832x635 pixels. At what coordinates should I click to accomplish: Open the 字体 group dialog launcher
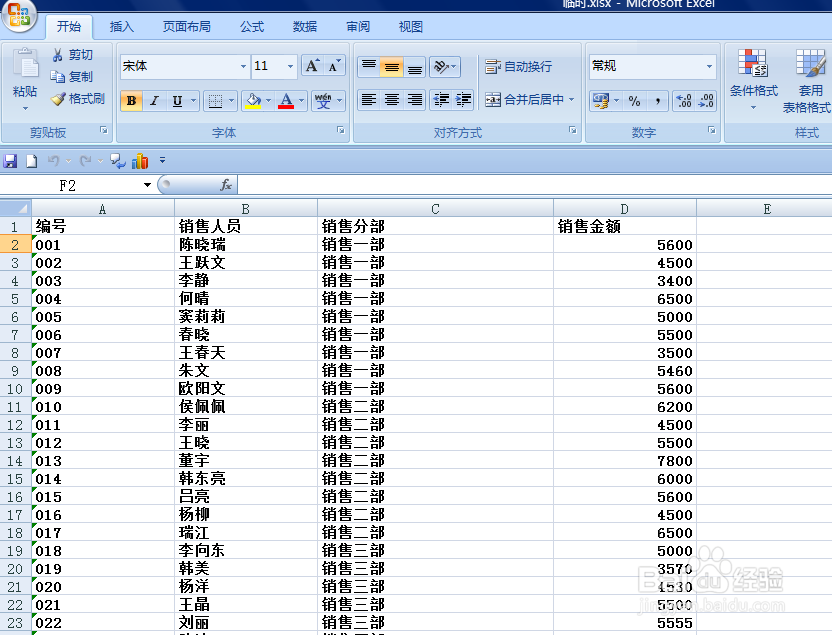point(341,130)
